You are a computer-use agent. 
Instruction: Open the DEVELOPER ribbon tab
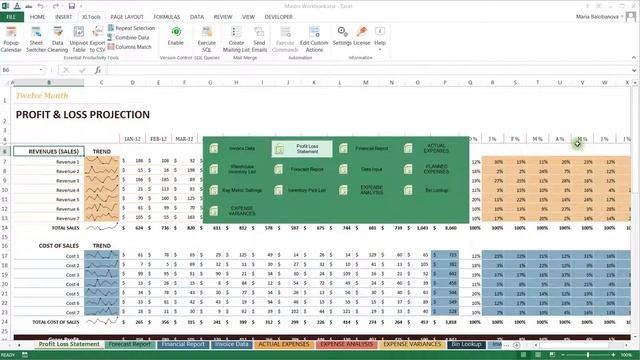point(278,17)
